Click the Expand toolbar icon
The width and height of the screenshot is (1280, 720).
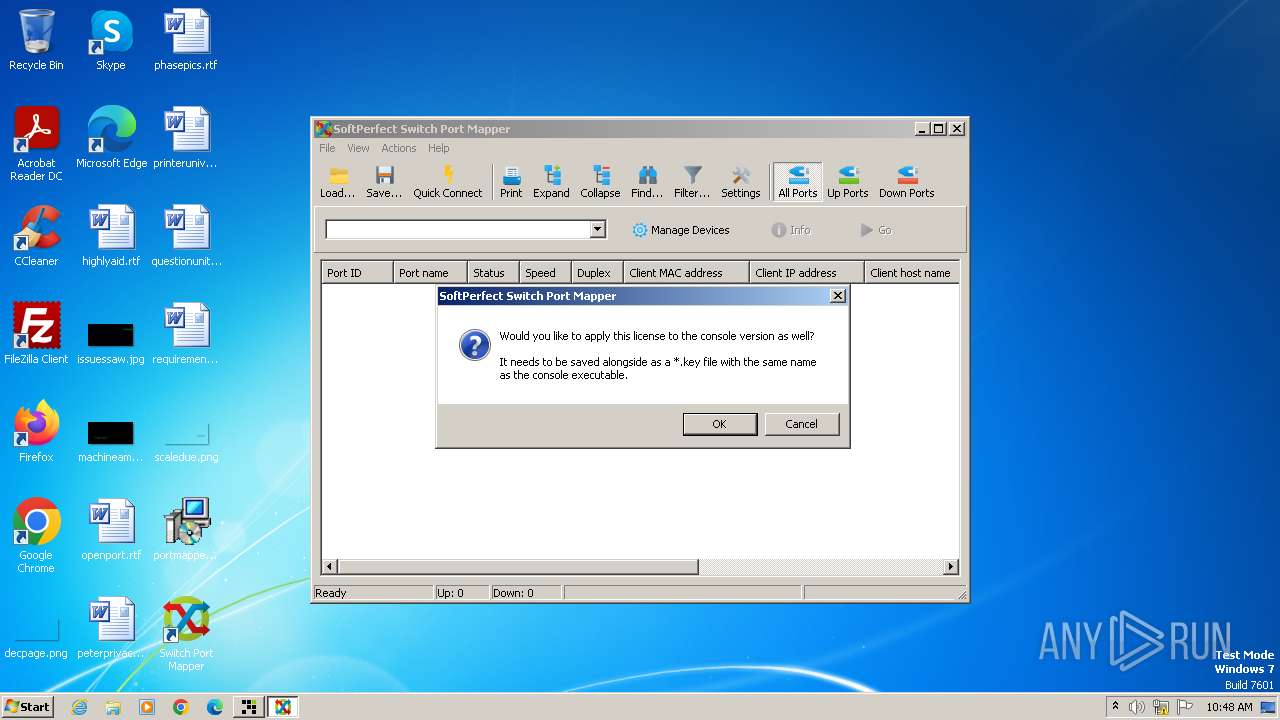click(551, 182)
